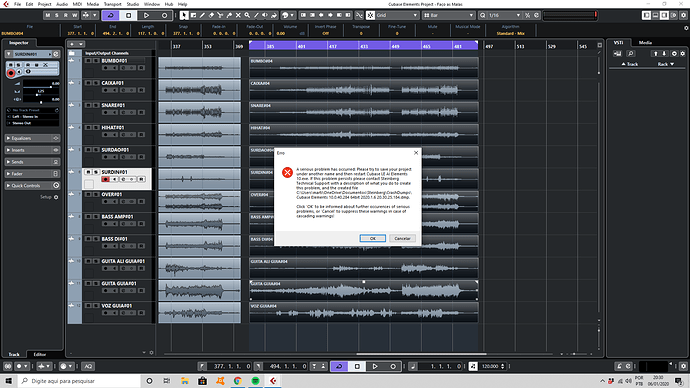Toggle Cycle in top toolbar
The image size is (690, 388).
[110, 15]
